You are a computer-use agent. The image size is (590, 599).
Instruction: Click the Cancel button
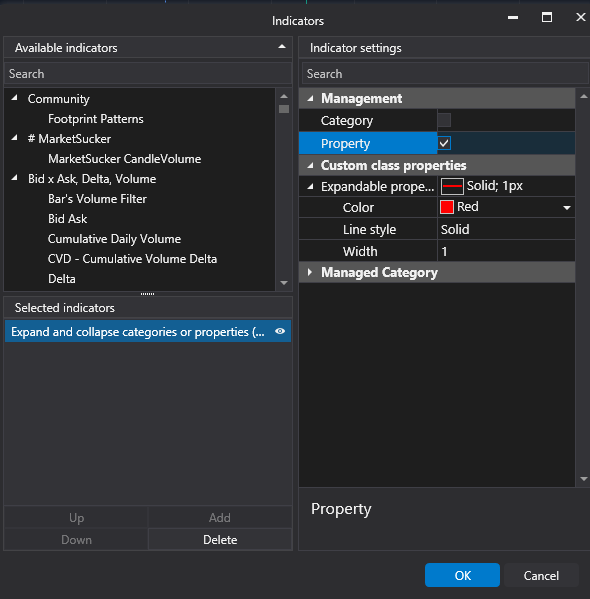pyautogui.click(x=541, y=575)
